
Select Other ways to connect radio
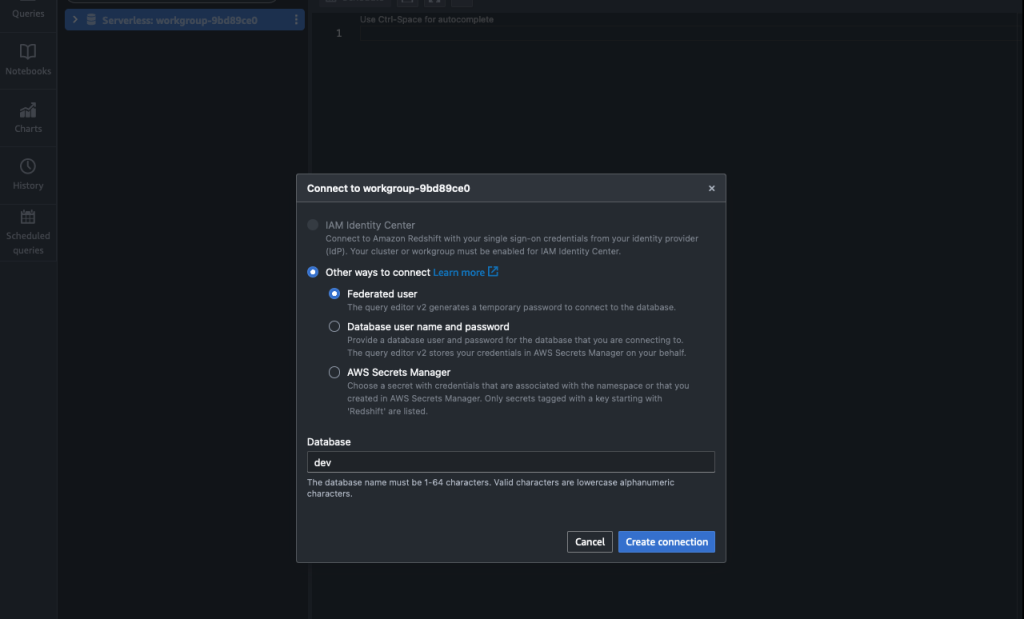tap(313, 272)
